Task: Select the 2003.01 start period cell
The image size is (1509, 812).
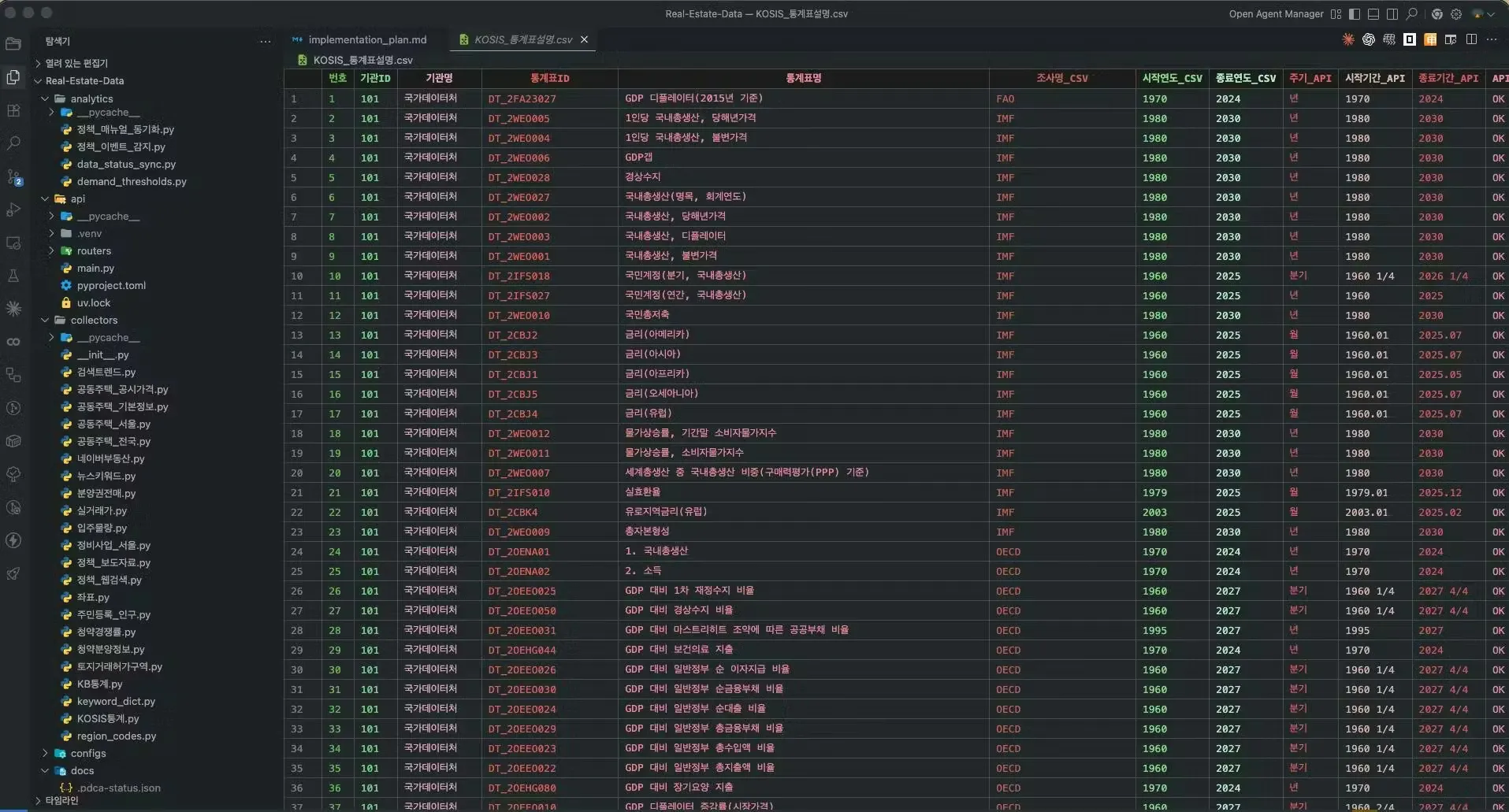Action: pos(1374,512)
